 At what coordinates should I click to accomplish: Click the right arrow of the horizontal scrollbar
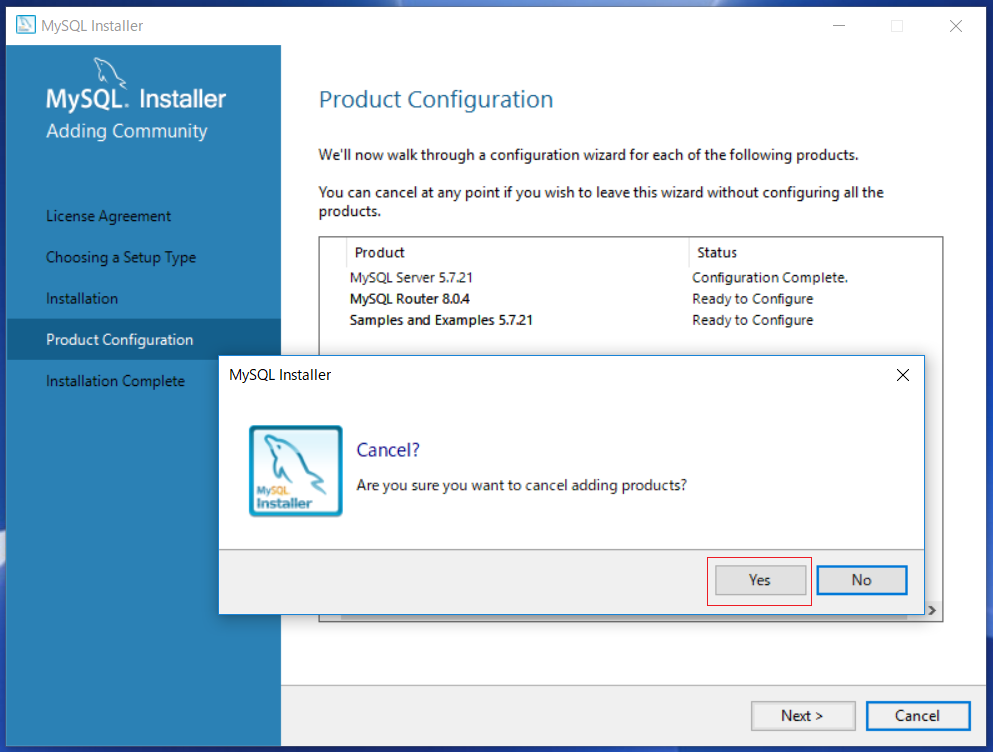[931, 609]
